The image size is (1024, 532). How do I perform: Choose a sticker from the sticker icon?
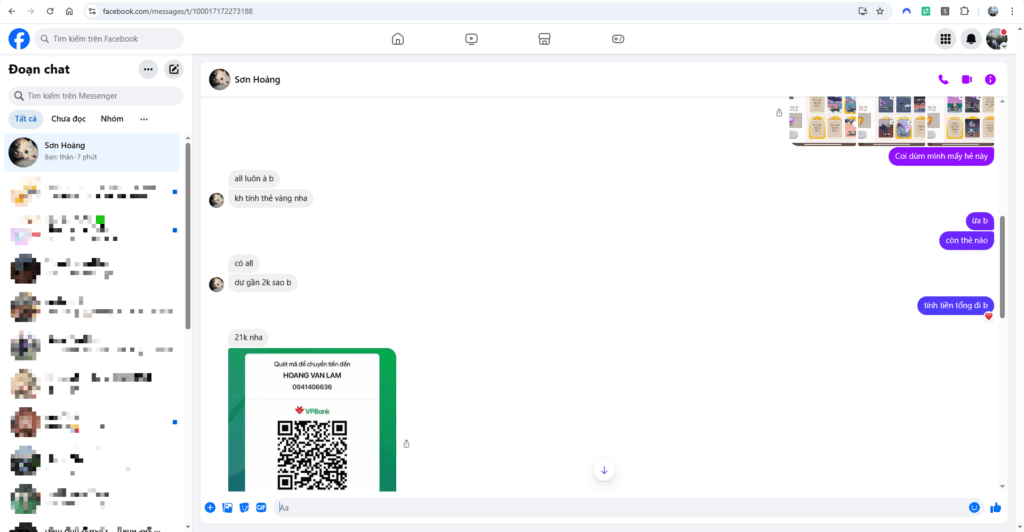click(x=244, y=508)
